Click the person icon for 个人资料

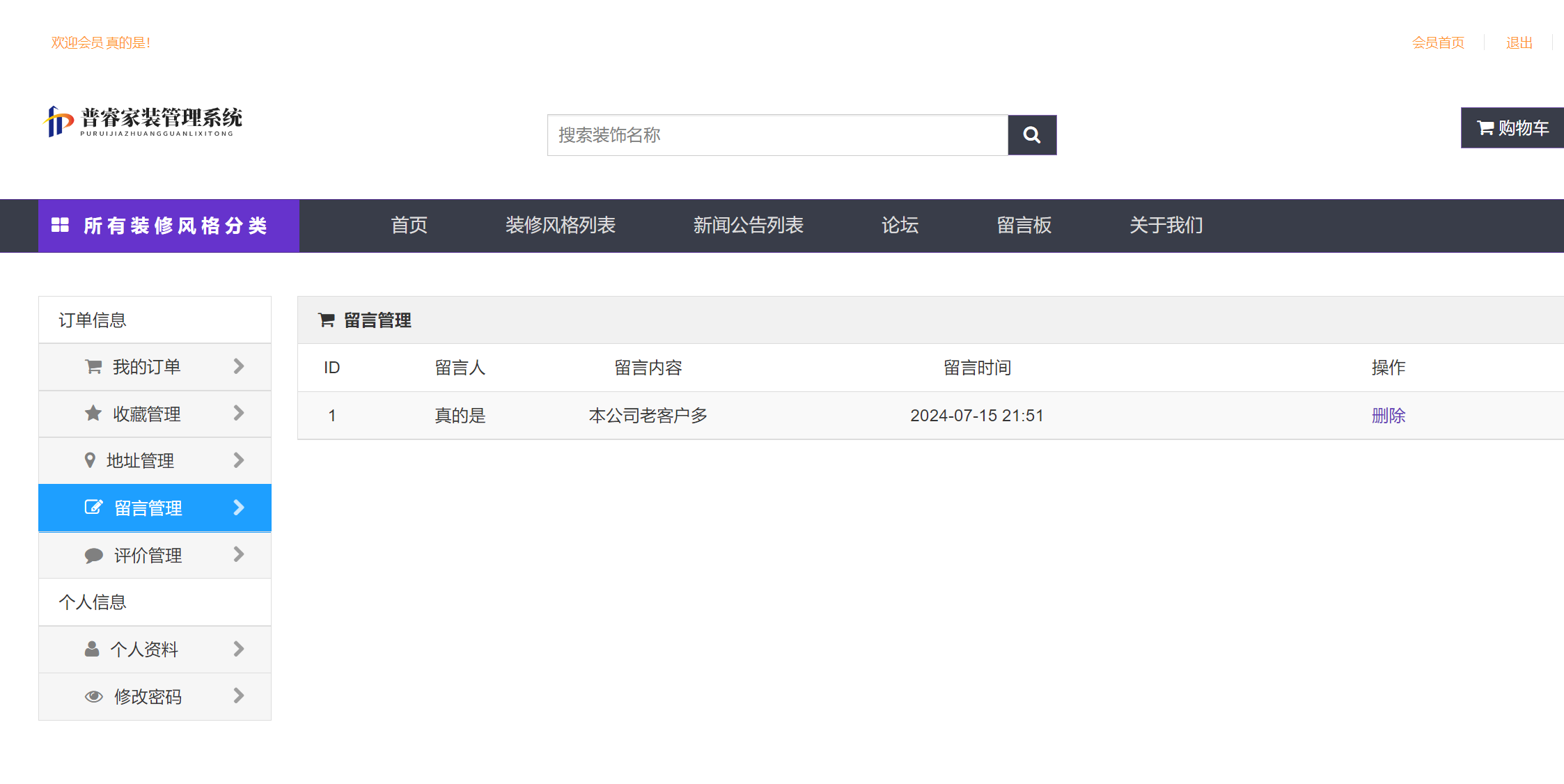[x=92, y=649]
